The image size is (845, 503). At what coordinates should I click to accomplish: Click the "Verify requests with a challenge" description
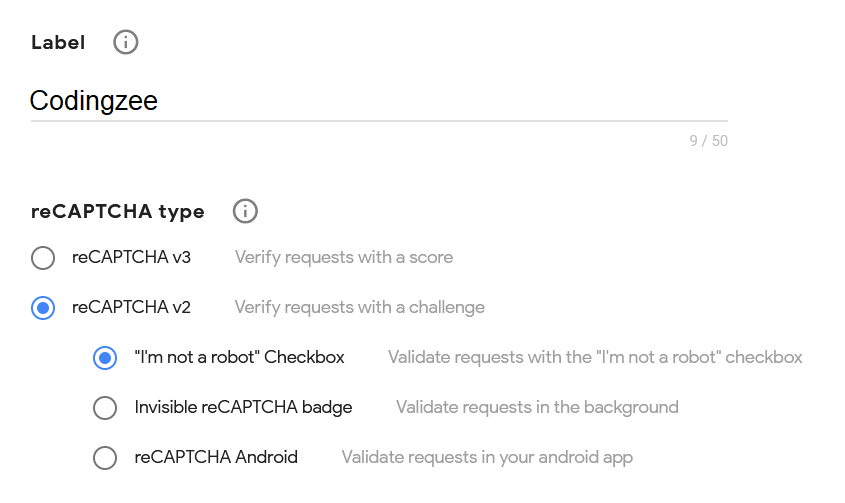(x=360, y=307)
